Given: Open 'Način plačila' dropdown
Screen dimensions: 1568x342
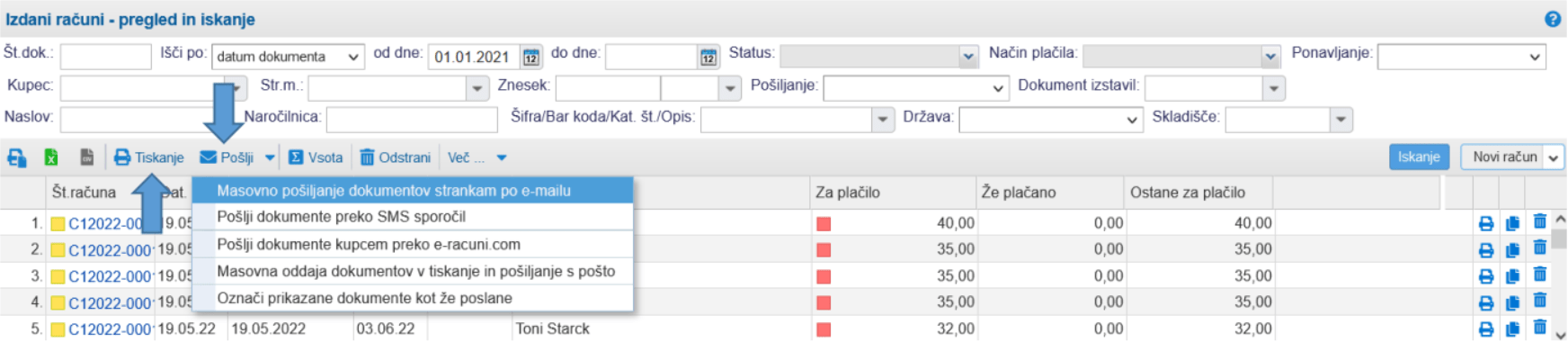Looking at the screenshot, I should click(x=1270, y=57).
